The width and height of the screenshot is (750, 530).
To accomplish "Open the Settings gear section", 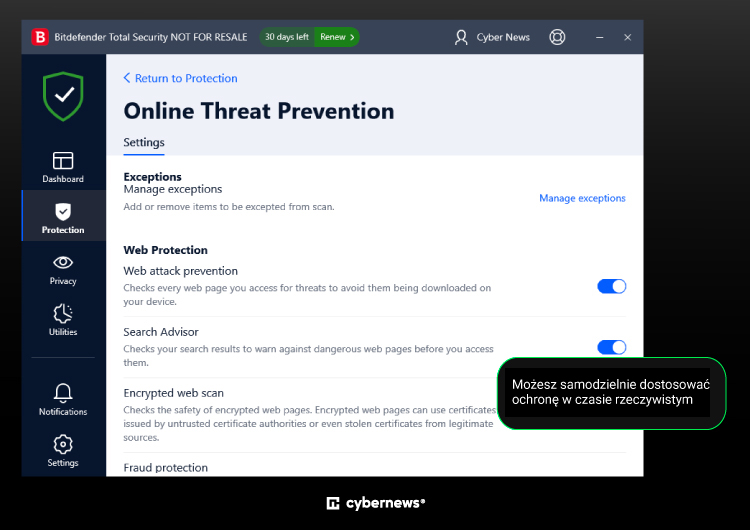I will [x=63, y=450].
